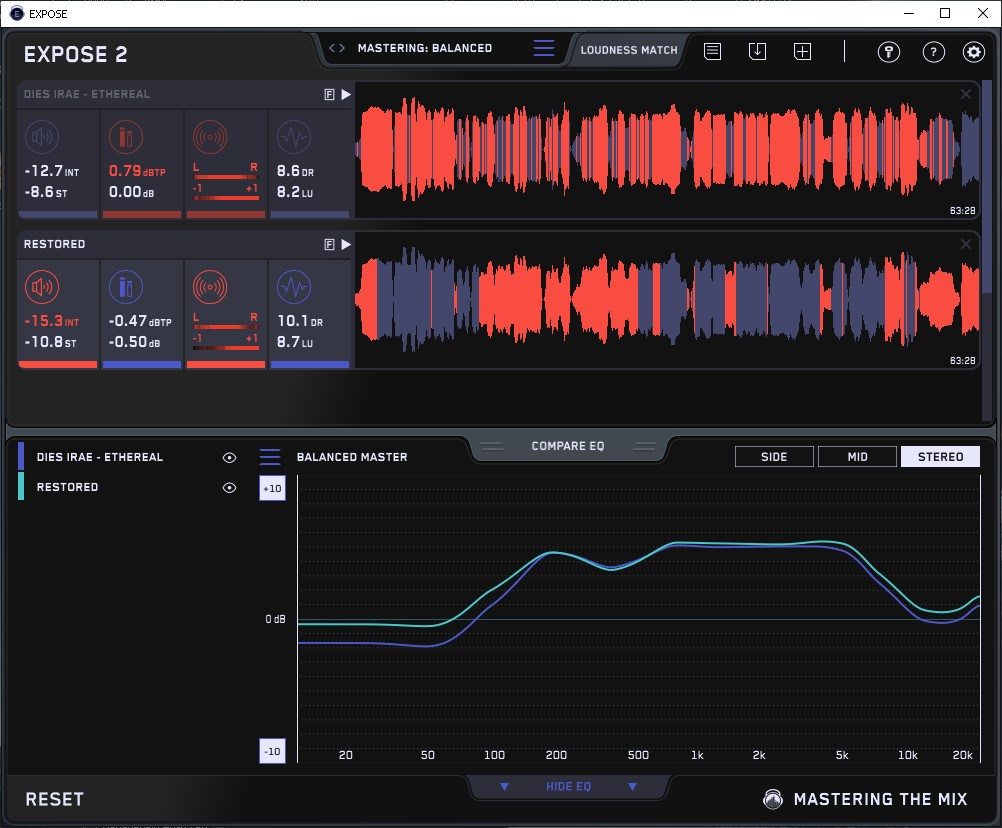Viewport: 1002px width, 828px height.
Task: Click the stereo phase icon on Restored track
Action: 210,287
